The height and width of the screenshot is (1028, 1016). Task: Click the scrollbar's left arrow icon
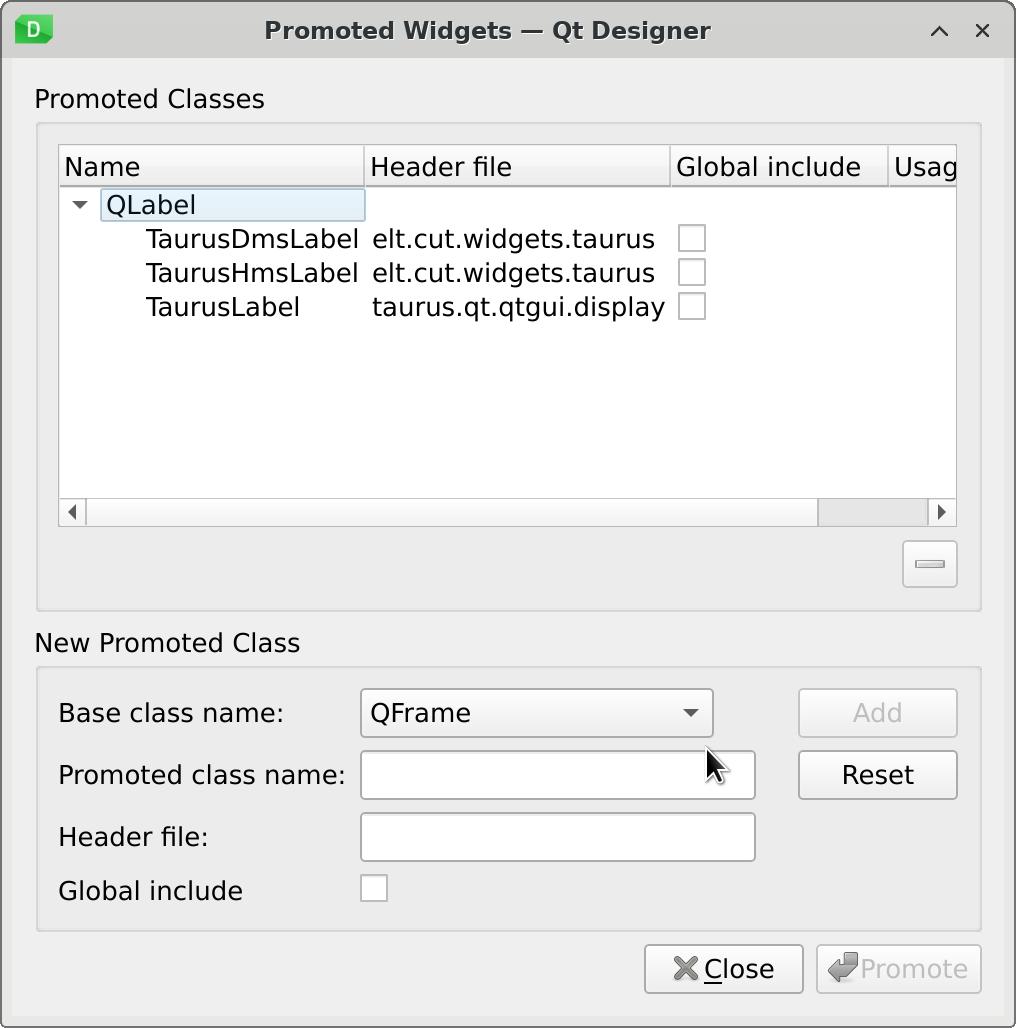pos(72,511)
